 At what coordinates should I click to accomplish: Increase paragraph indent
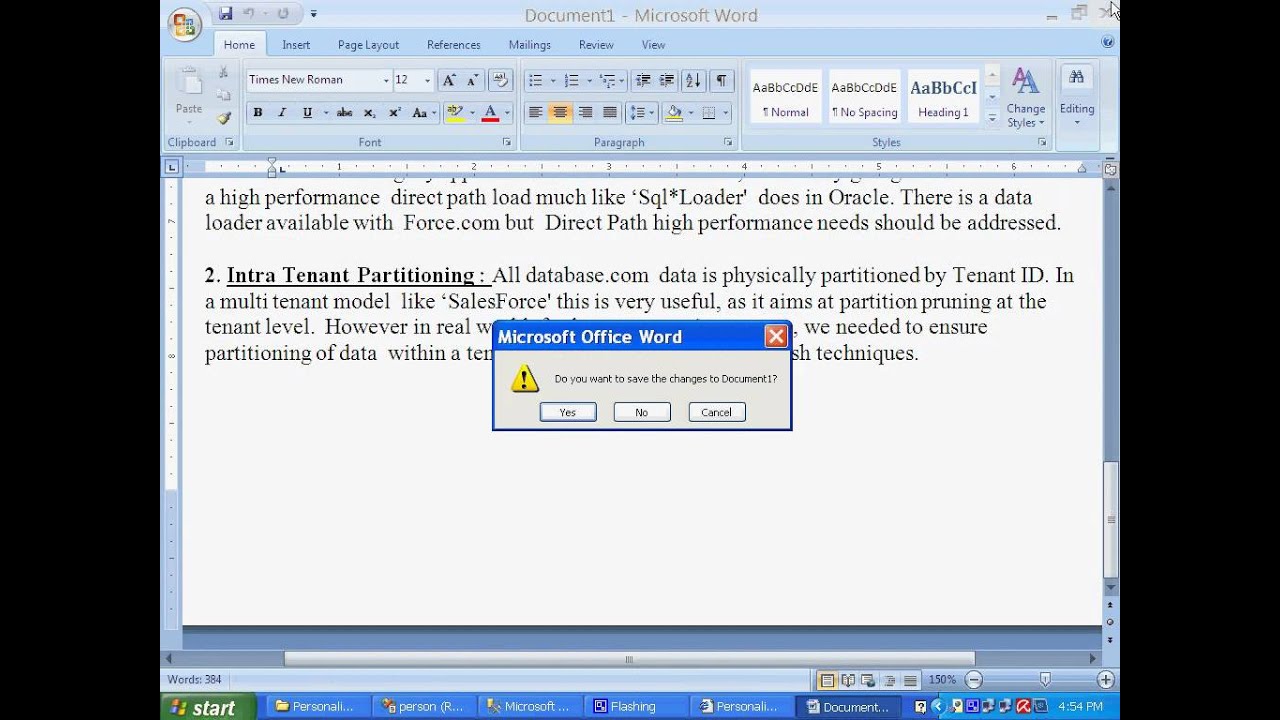coord(667,81)
